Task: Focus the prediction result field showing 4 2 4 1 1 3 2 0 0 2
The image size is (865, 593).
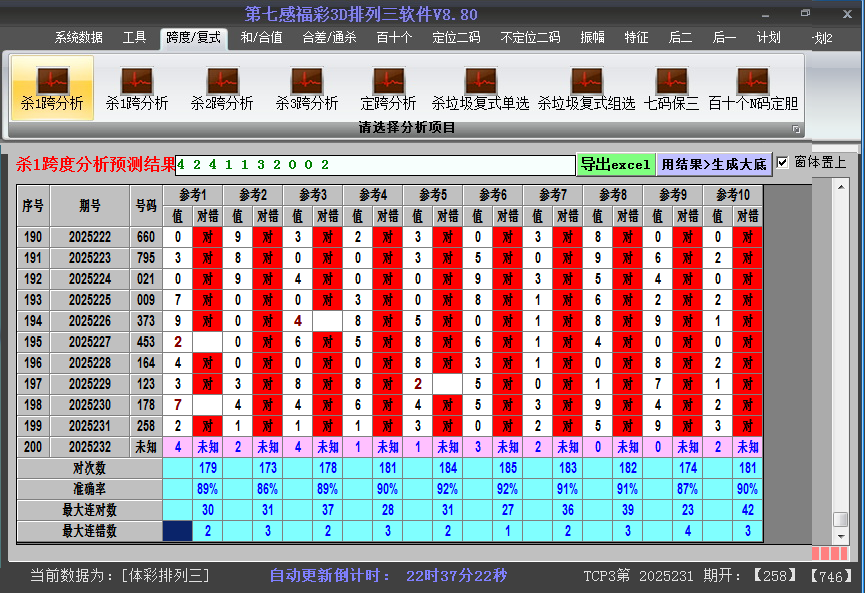Action: pyautogui.click(x=375, y=164)
